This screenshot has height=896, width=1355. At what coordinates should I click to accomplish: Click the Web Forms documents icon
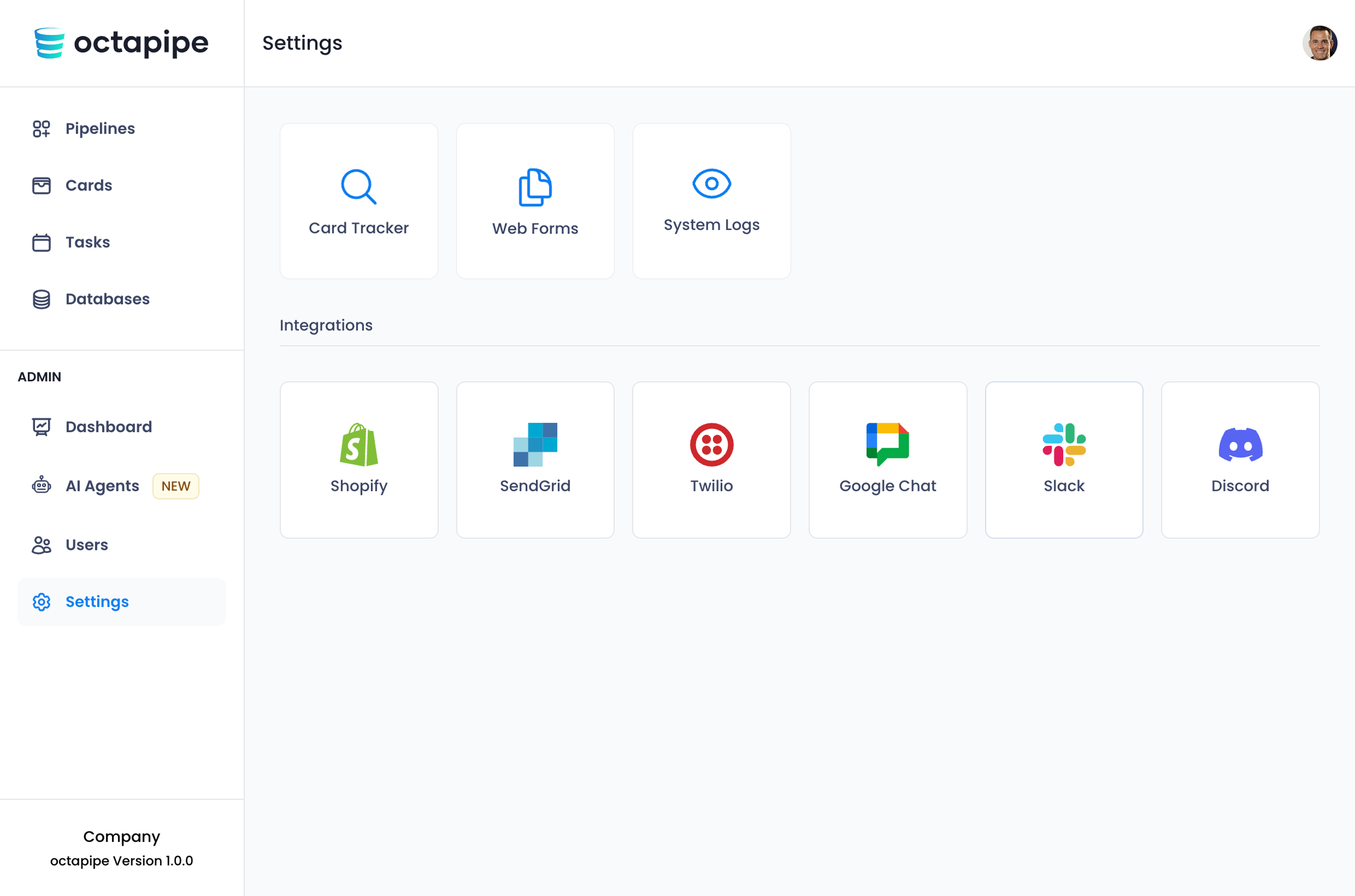coord(535,187)
